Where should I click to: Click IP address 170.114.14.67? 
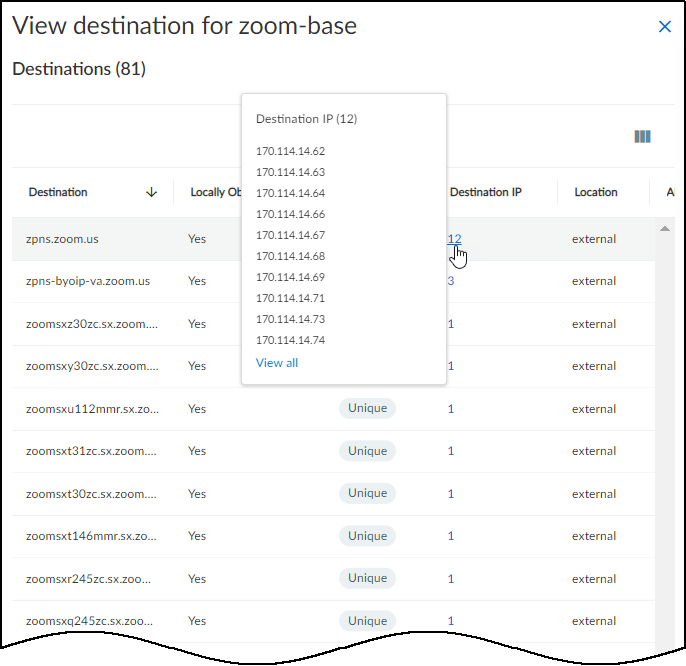point(290,235)
